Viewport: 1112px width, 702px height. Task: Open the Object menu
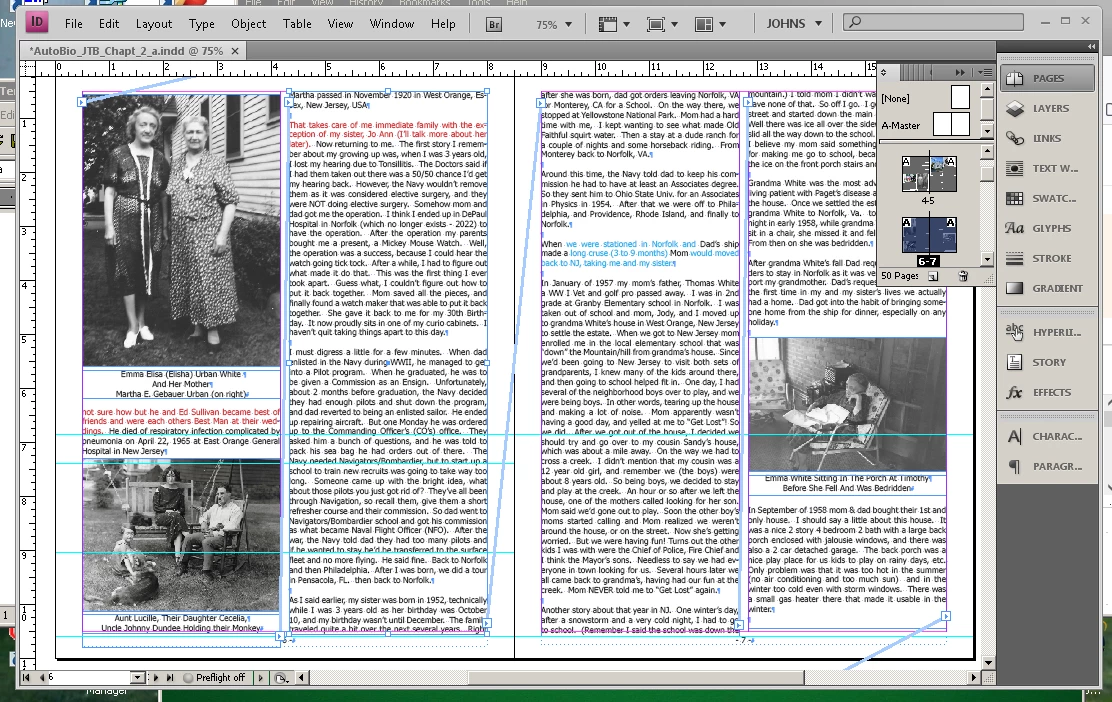[x=248, y=23]
